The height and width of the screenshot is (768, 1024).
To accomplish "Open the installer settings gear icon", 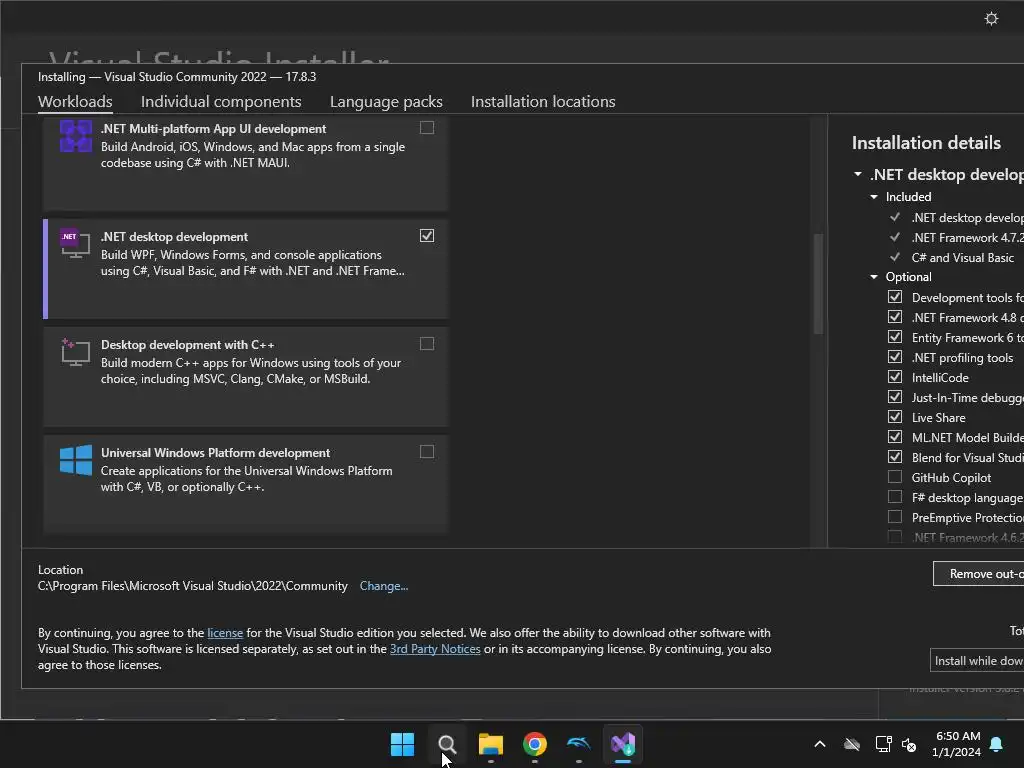I will [991, 18].
